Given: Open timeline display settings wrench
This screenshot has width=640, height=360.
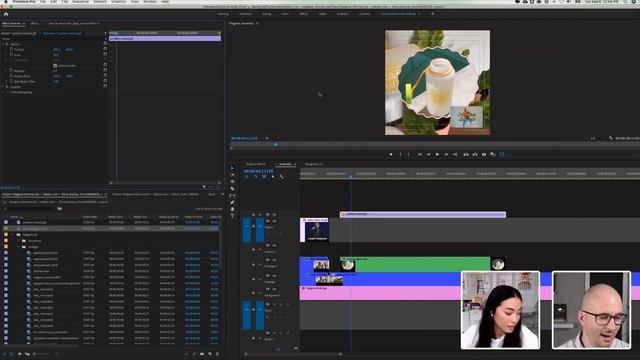Looking at the screenshot, I should click(x=281, y=177).
